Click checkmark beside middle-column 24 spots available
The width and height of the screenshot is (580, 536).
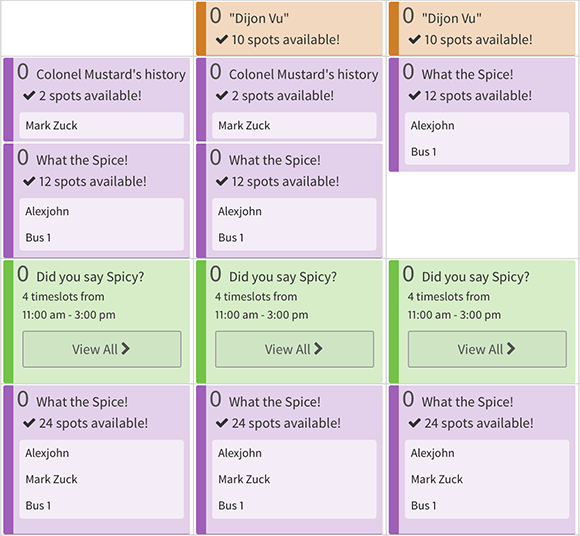point(222,423)
